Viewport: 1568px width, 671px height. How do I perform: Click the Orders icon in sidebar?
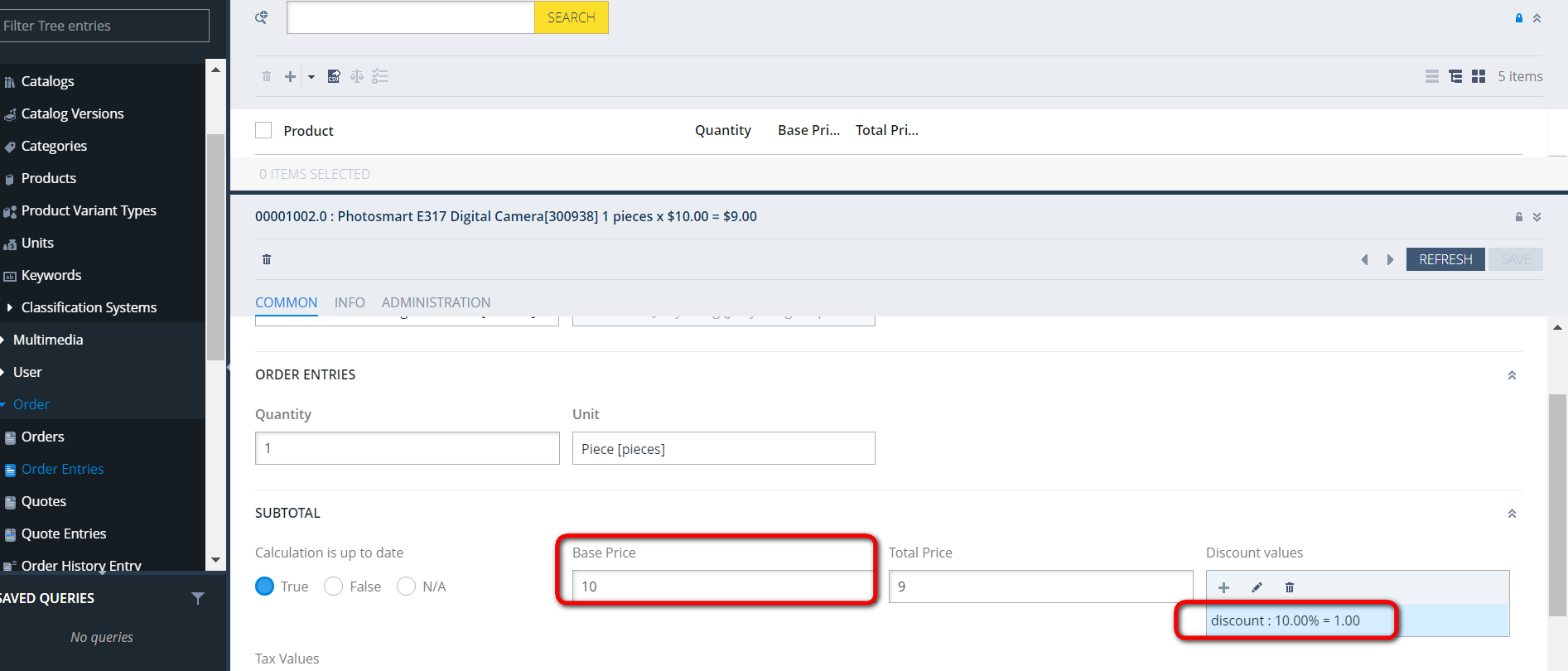pyautogui.click(x=10, y=437)
